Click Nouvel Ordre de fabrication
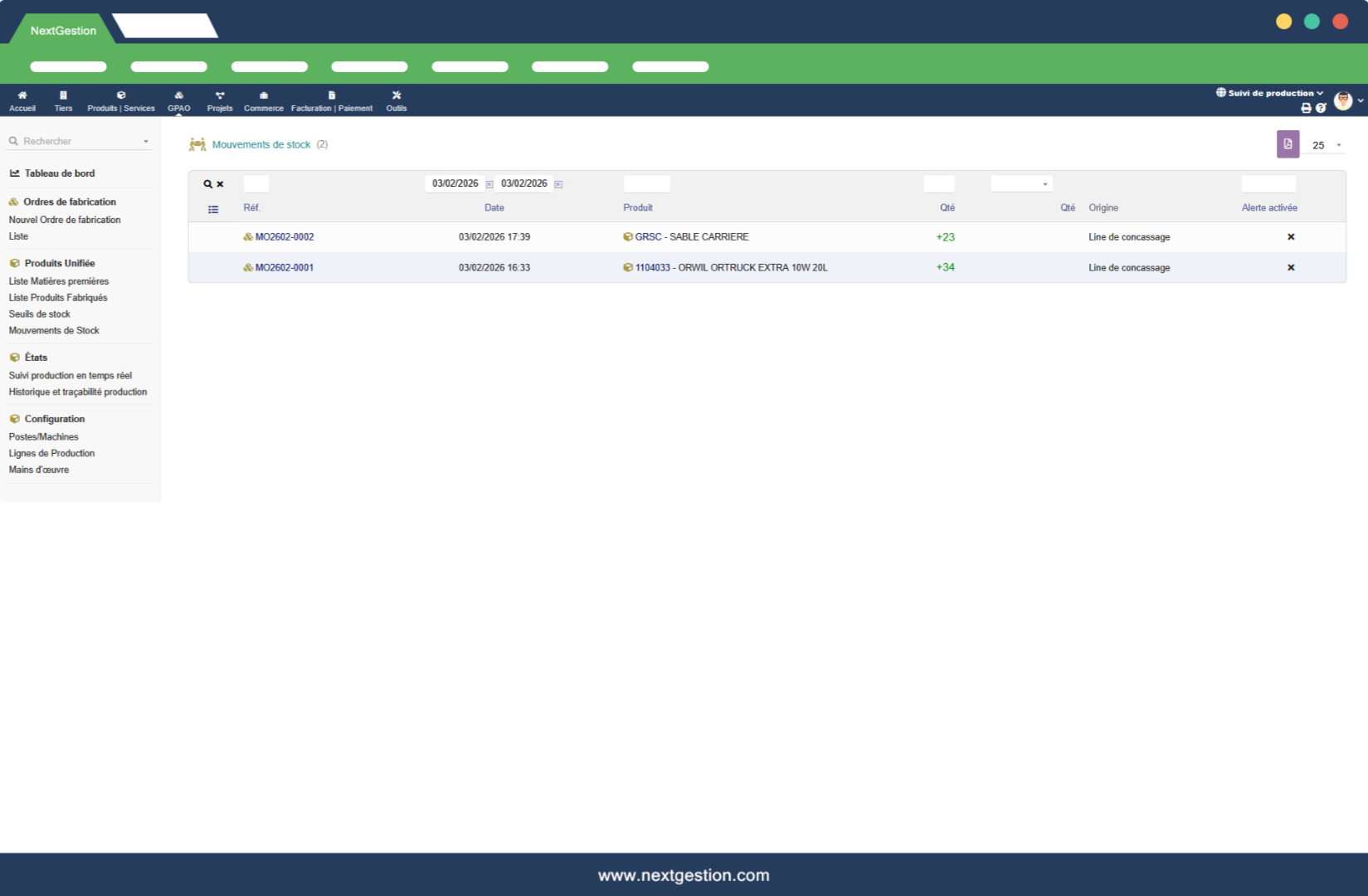The width and height of the screenshot is (1368, 896). (65, 220)
